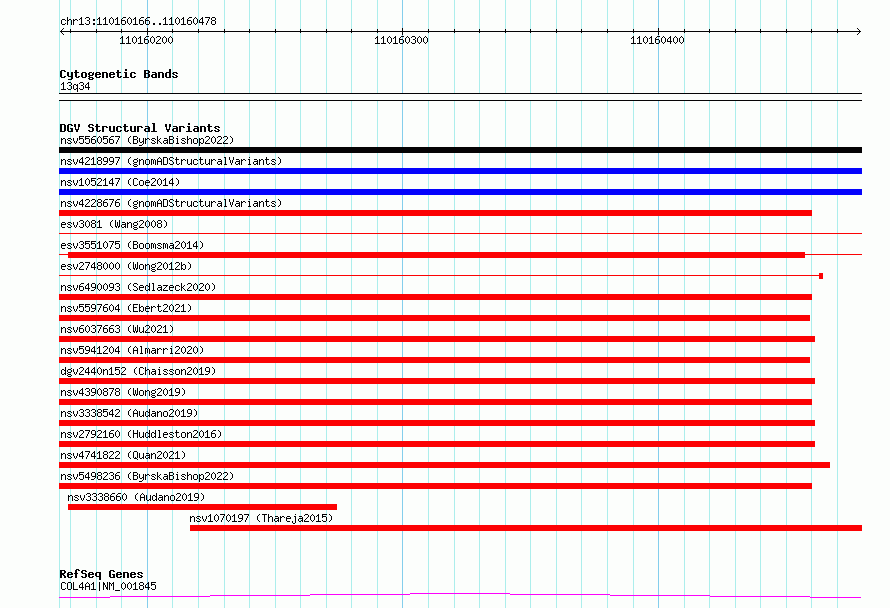The image size is (890, 608).
Task: Click the short red bar under nsv3338660
Action: pyautogui.click(x=202, y=507)
